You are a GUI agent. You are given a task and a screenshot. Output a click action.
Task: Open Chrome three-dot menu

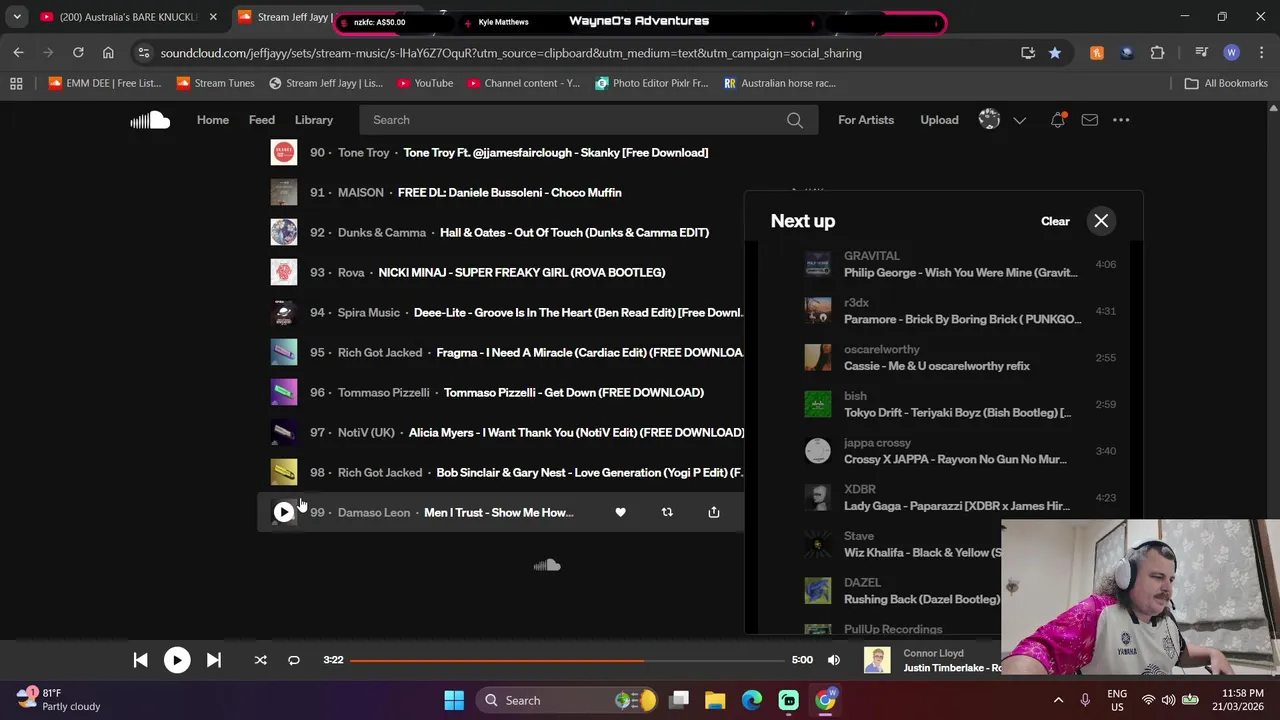tap(1261, 53)
